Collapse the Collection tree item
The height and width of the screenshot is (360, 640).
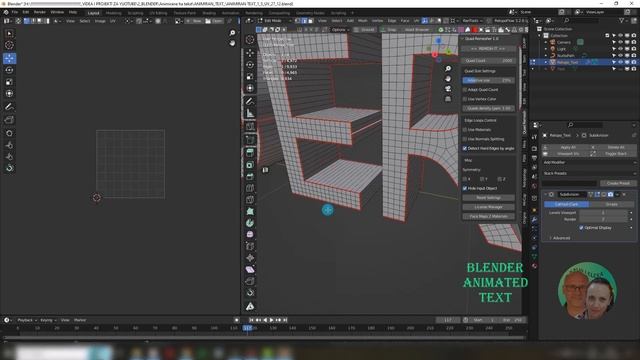click(540, 36)
